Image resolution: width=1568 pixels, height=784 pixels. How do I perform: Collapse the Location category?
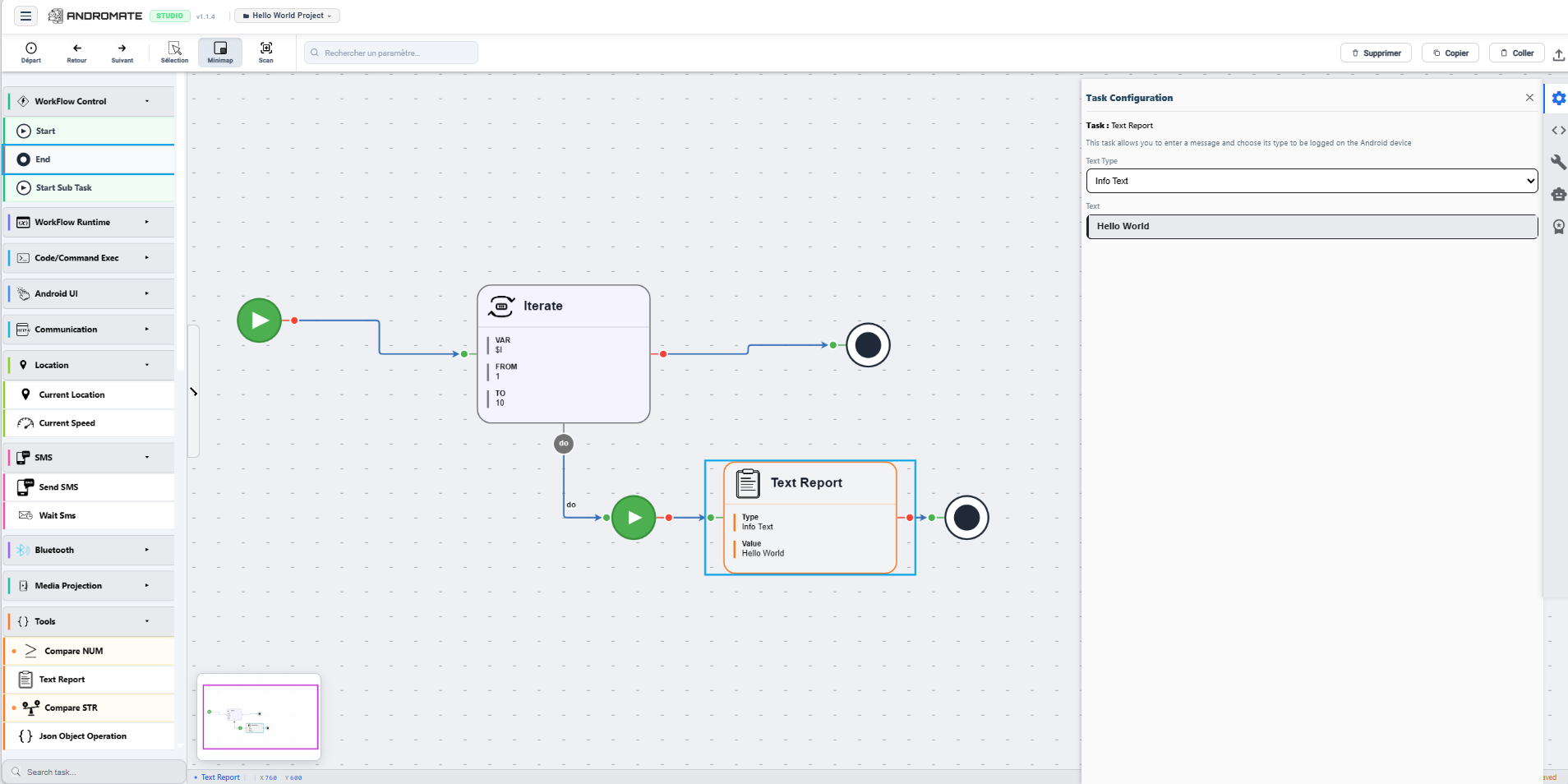tap(89, 365)
